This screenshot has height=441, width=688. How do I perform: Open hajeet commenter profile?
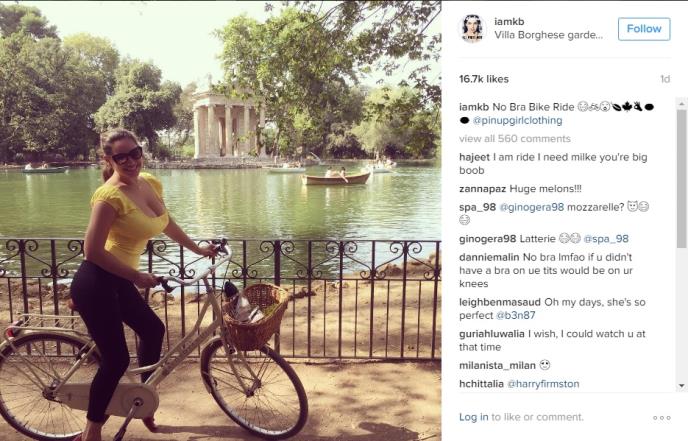(474, 157)
